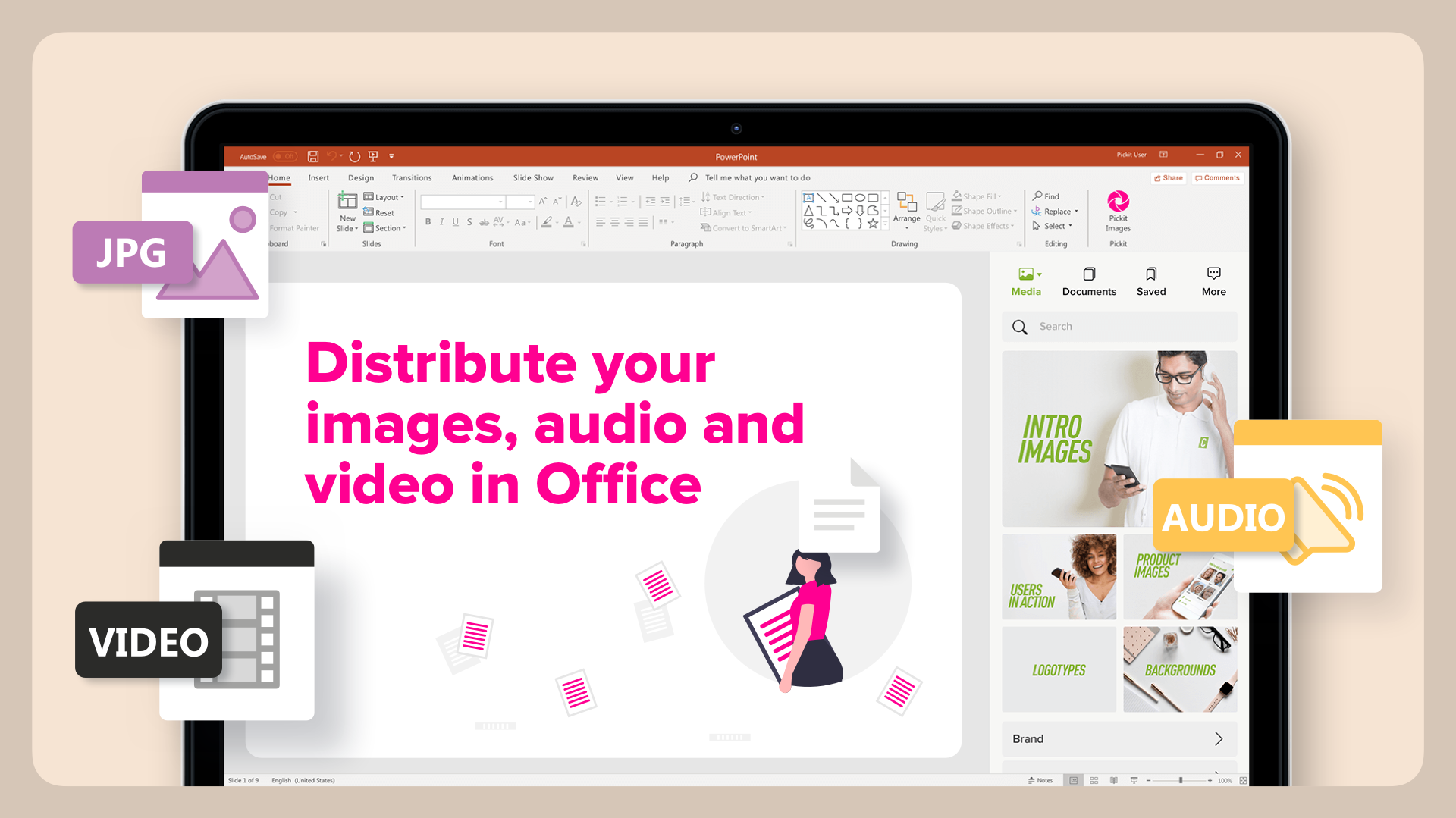Open More options in Pickit pane
The height and width of the screenshot is (818, 1456).
coord(1213,282)
